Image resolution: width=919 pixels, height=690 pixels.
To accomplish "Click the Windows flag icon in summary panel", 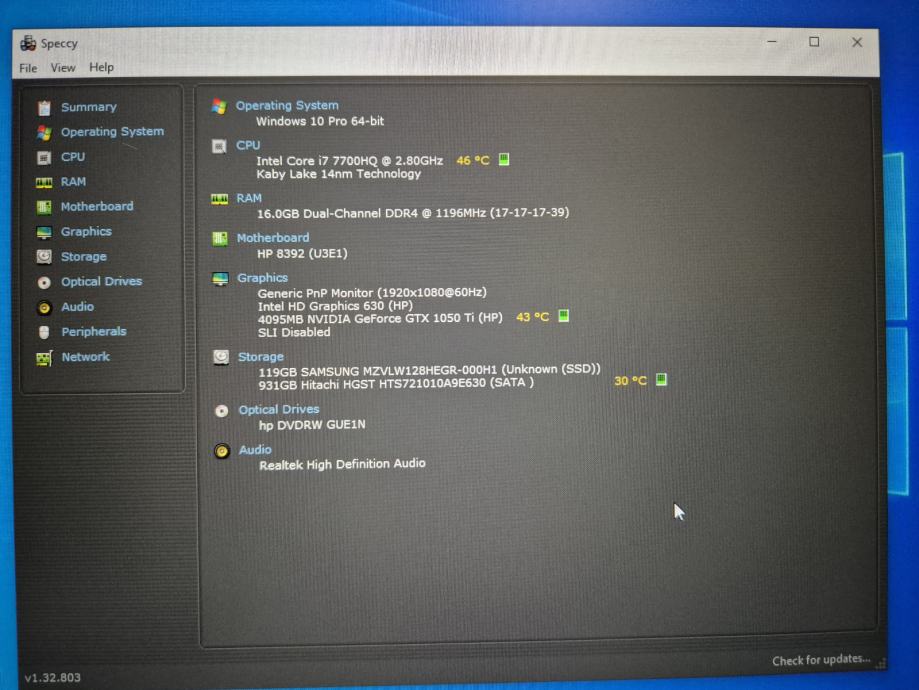I will [x=219, y=107].
